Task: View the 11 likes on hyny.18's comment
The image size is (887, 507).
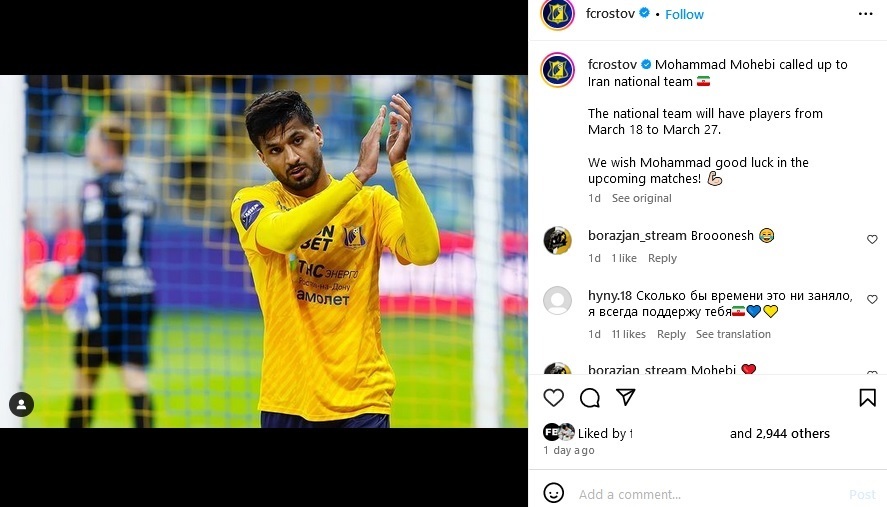Action: (x=628, y=334)
